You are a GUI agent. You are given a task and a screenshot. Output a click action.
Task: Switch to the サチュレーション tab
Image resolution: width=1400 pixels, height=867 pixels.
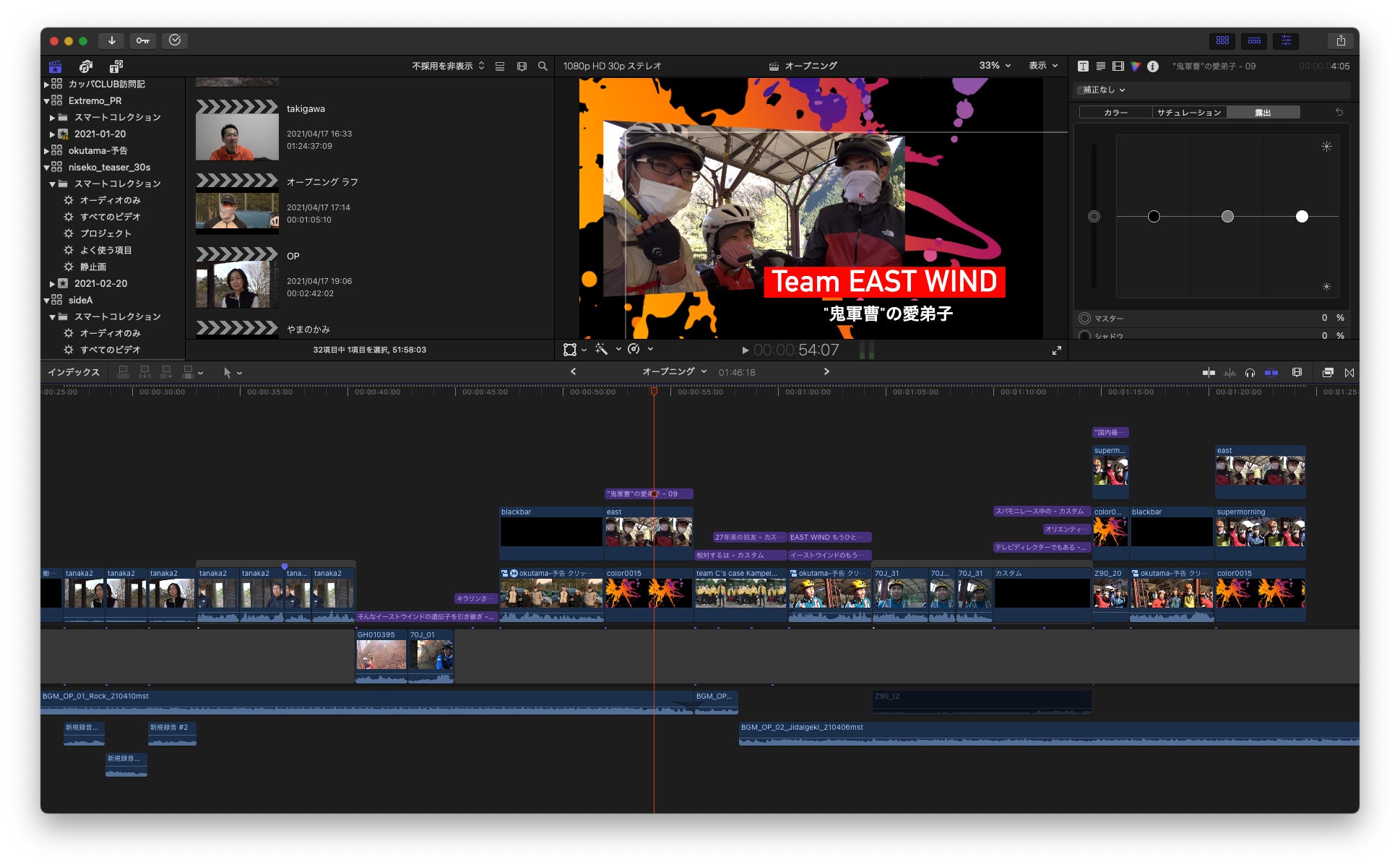pos(1188,113)
